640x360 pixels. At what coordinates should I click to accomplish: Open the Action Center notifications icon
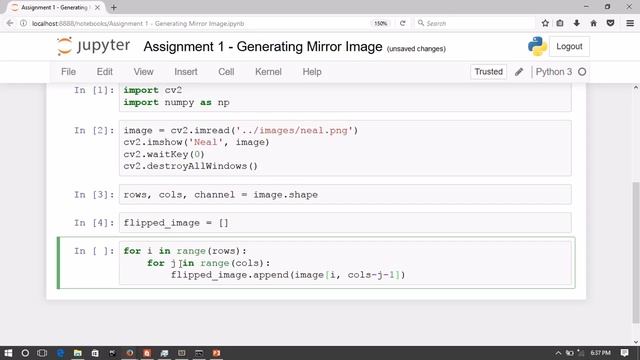click(x=624, y=353)
